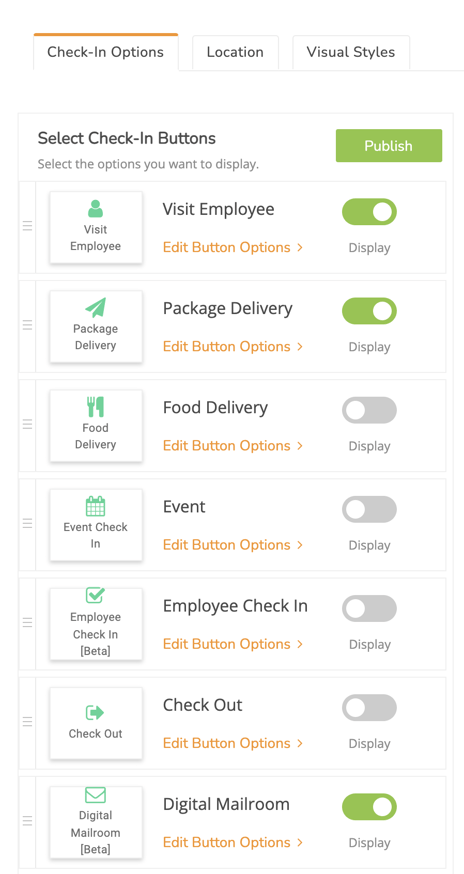
Task: Expand Edit Button Options for Event
Action: click(233, 545)
